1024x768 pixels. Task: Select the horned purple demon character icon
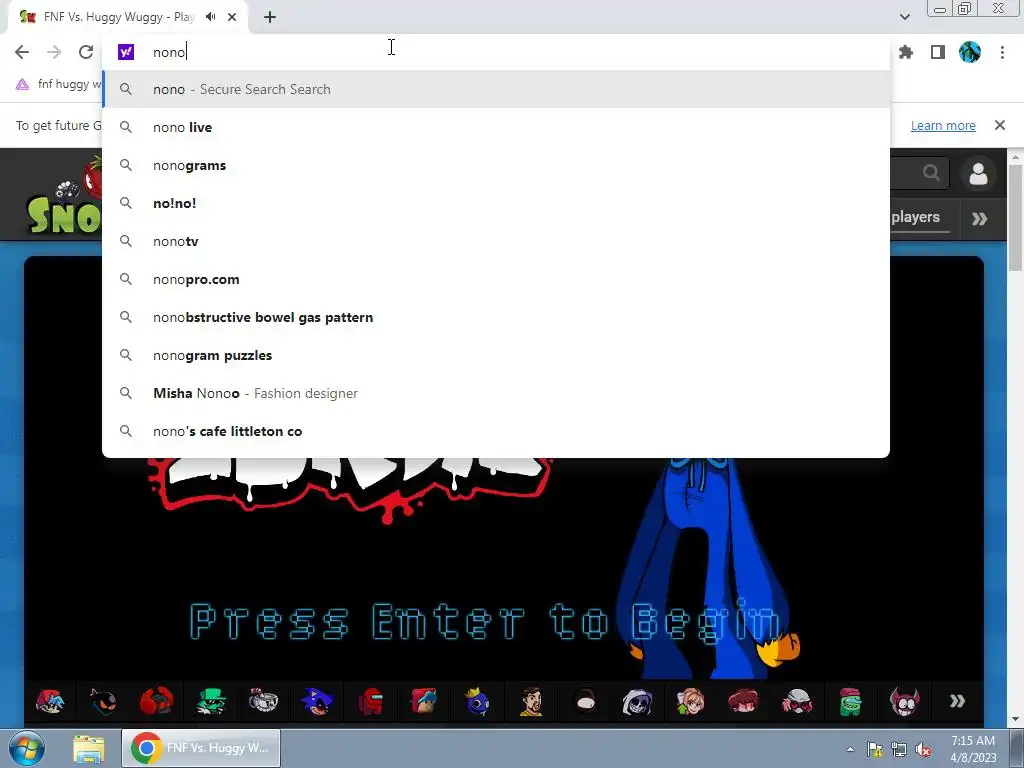click(904, 701)
